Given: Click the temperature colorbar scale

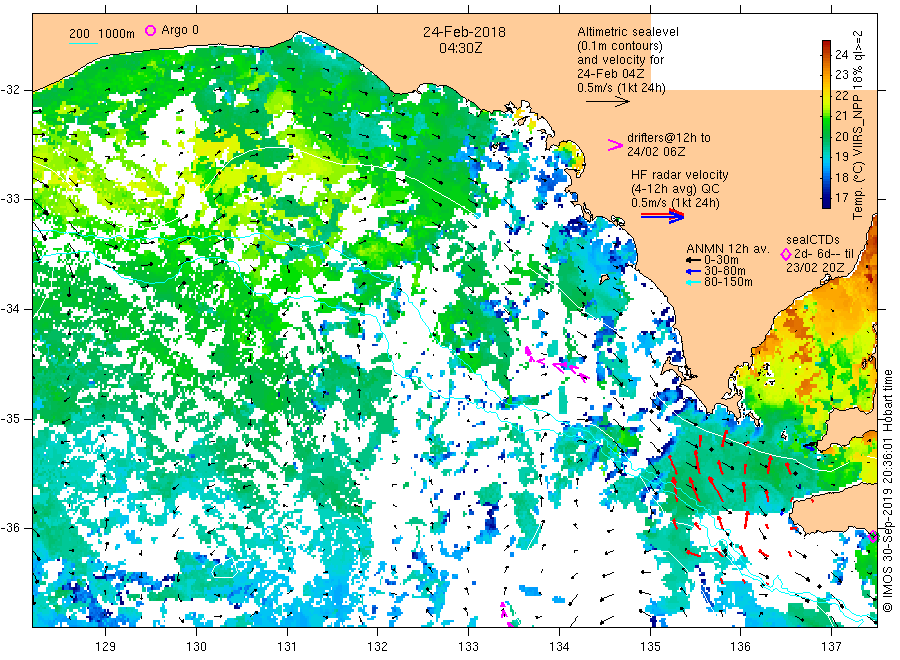Looking at the screenshot, I should click(x=827, y=124).
